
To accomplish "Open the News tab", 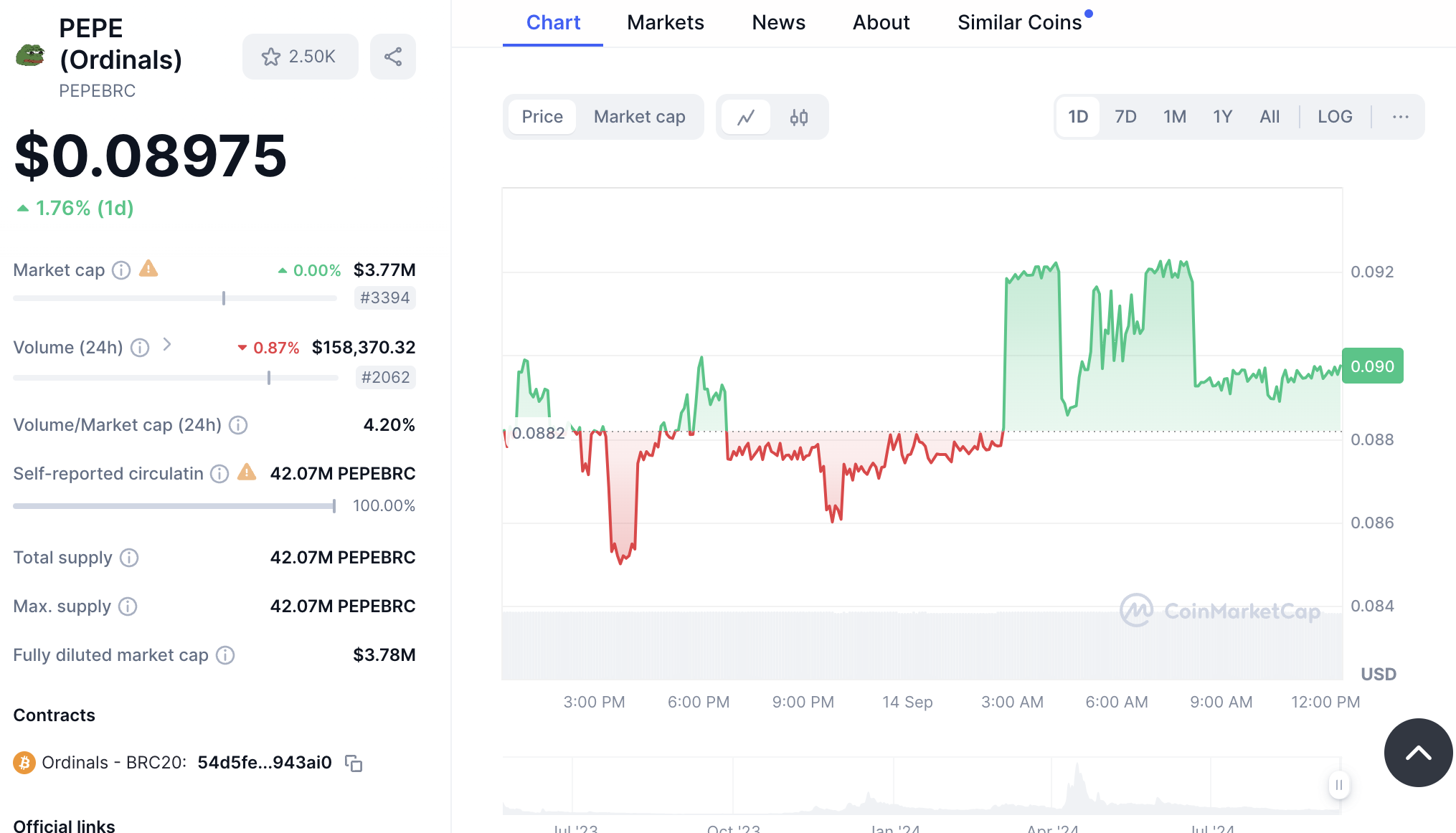I will (778, 23).
